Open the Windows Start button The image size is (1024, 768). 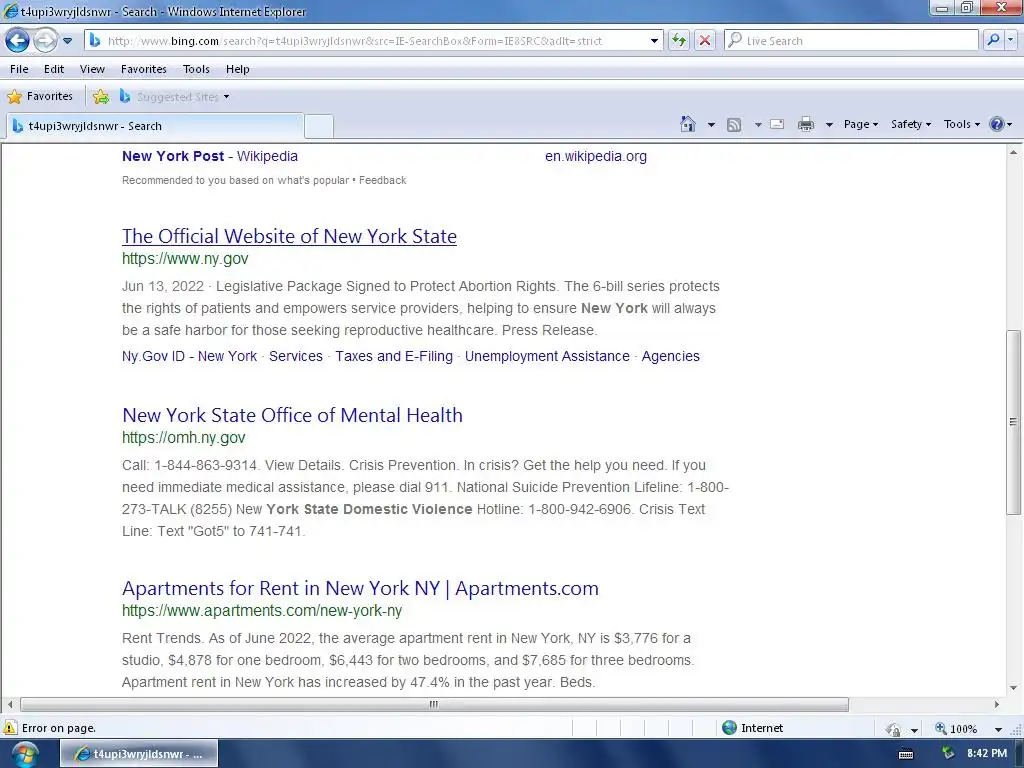[24, 754]
